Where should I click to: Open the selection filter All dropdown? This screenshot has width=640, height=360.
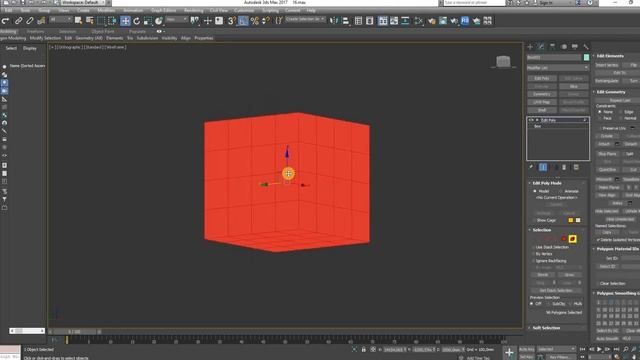[60, 20]
